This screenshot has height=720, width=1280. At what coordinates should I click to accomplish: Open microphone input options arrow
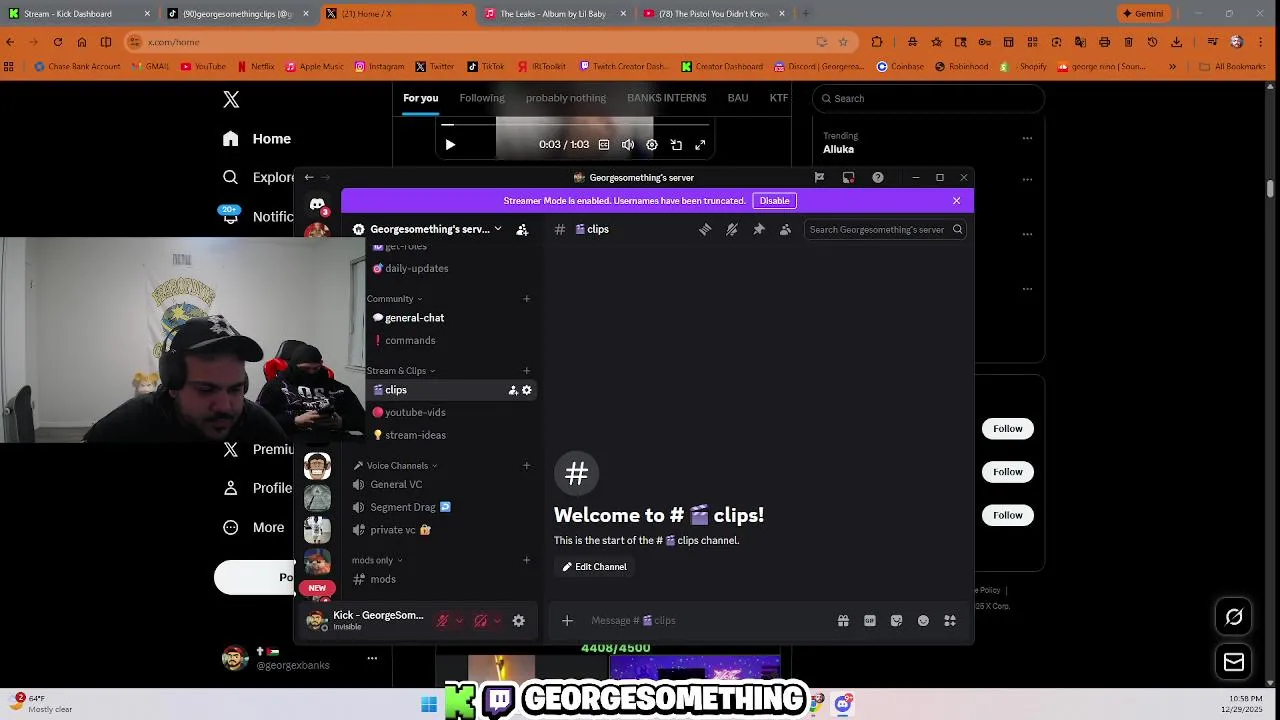(459, 621)
